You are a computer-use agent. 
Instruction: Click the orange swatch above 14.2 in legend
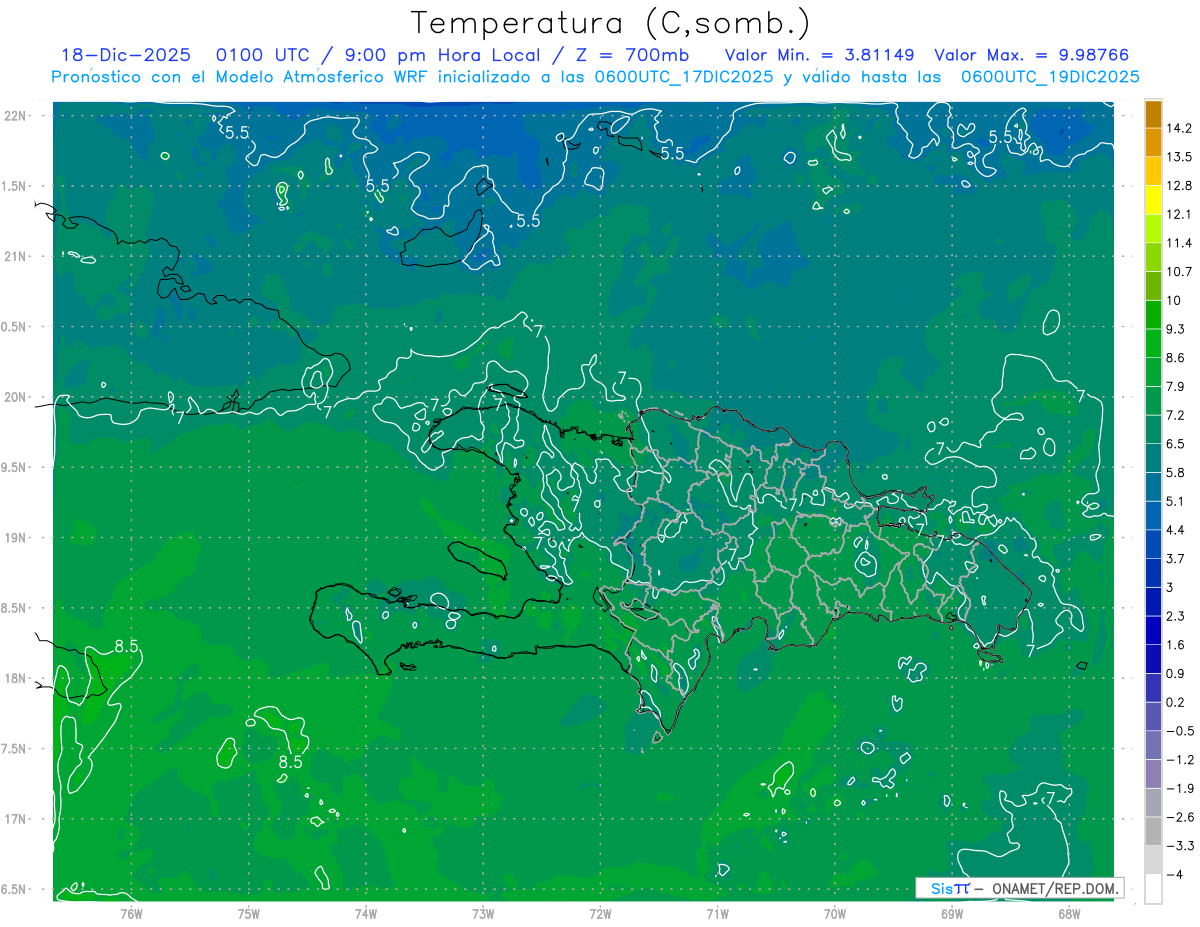point(1153,114)
